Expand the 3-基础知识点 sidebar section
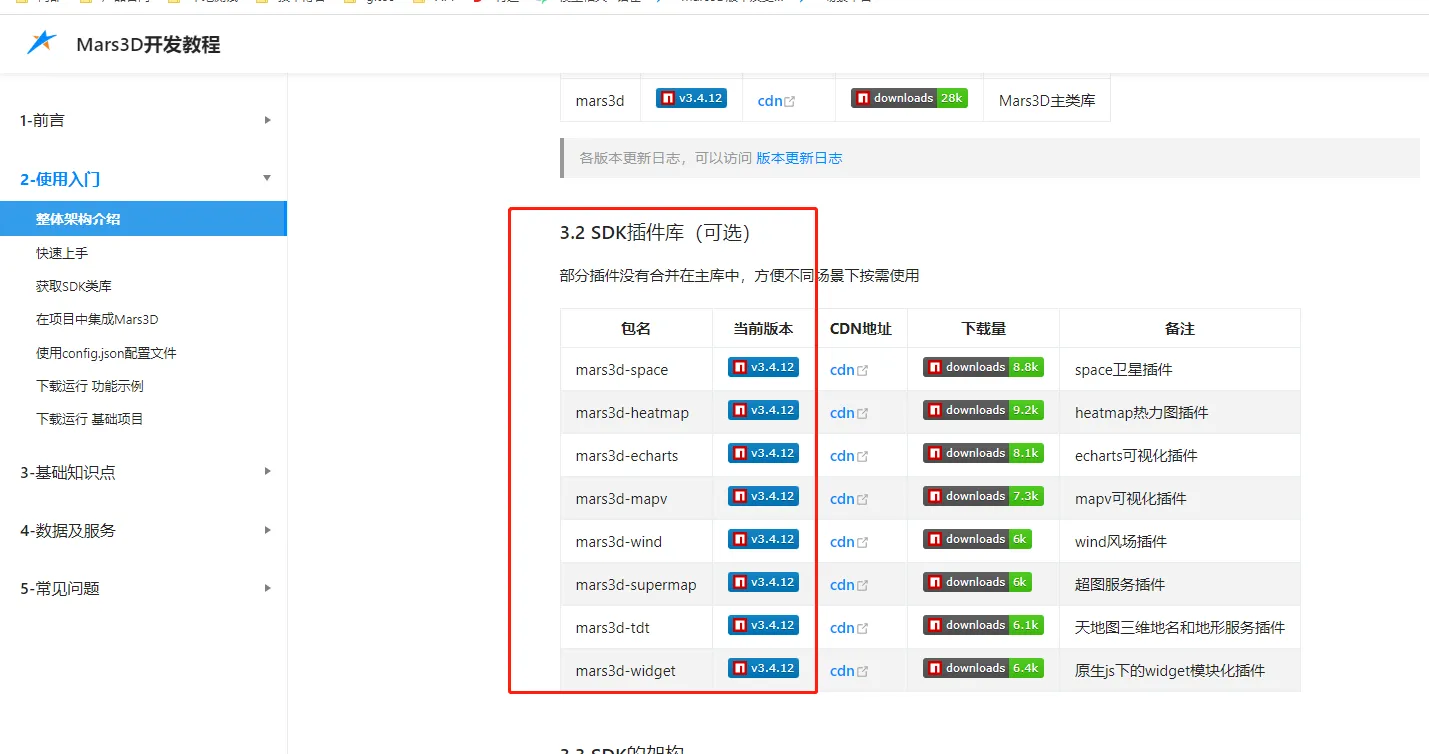The height and width of the screenshot is (754, 1429). 144,472
